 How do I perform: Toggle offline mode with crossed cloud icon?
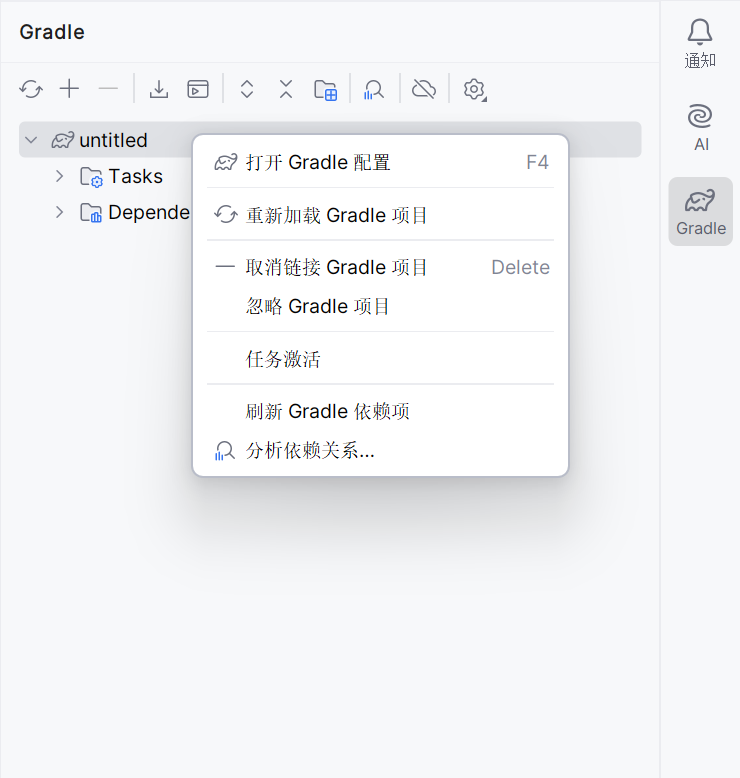[424, 89]
